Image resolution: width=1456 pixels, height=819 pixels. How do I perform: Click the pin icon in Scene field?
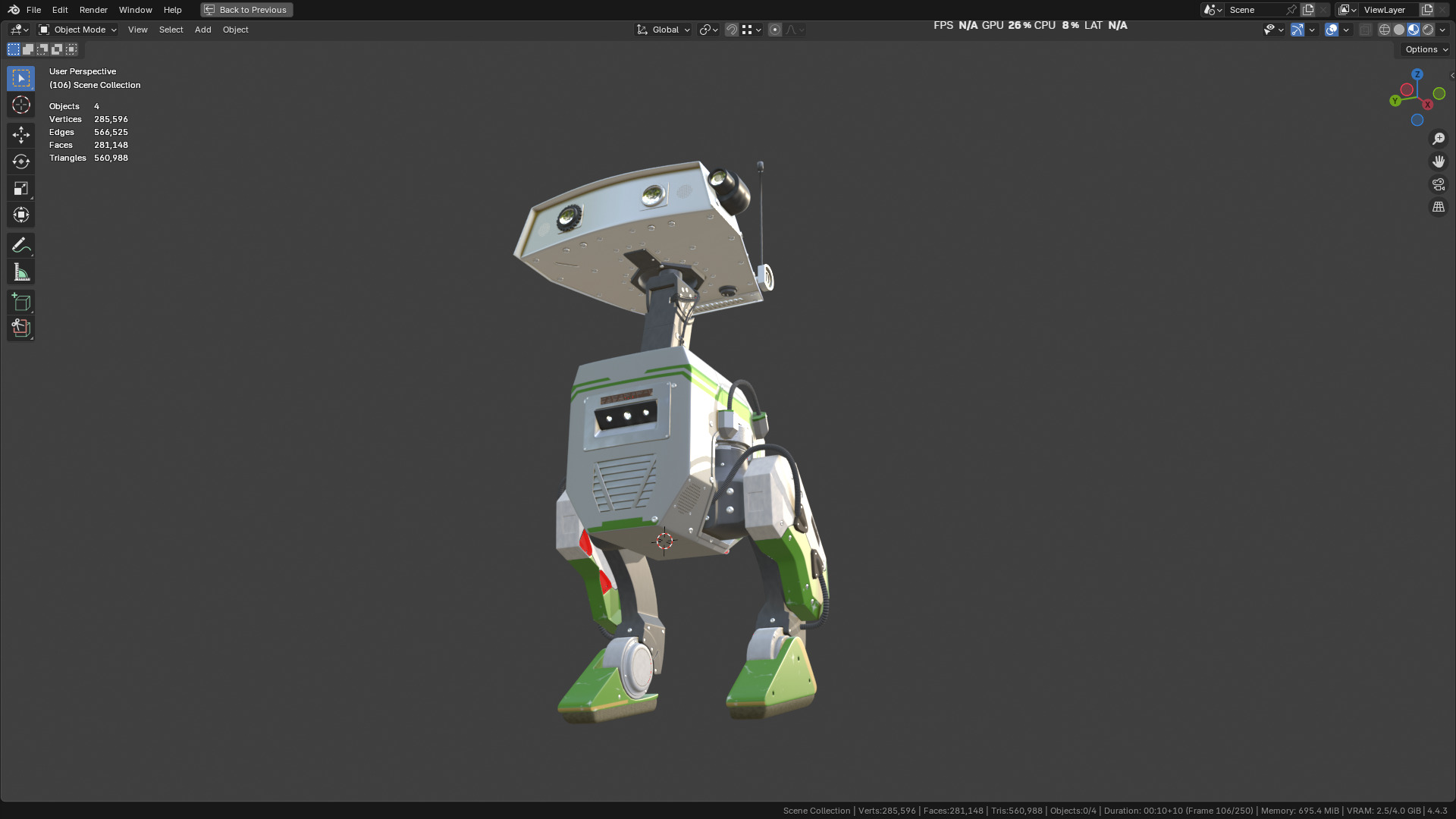[1291, 10]
